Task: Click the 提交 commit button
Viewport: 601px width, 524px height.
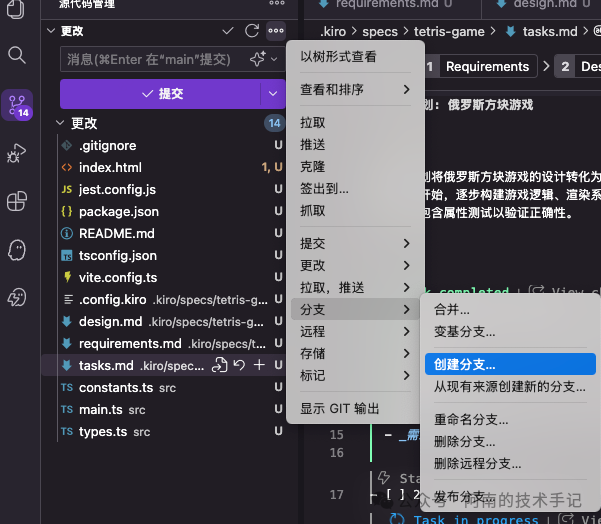Action: pyautogui.click(x=160, y=94)
